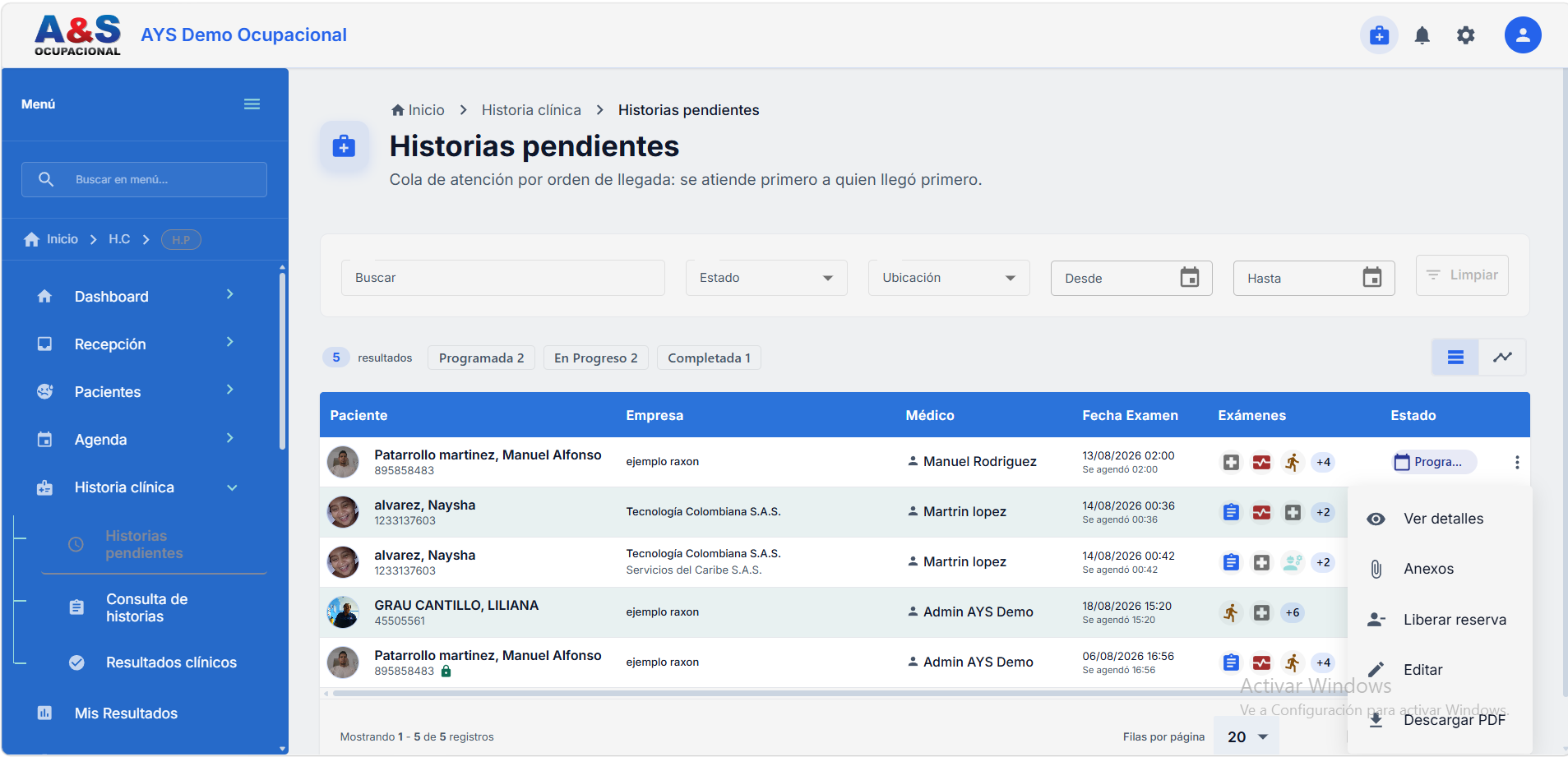The width and height of the screenshot is (1568, 757).
Task: Open the Estado filter dropdown
Action: pyautogui.click(x=766, y=278)
